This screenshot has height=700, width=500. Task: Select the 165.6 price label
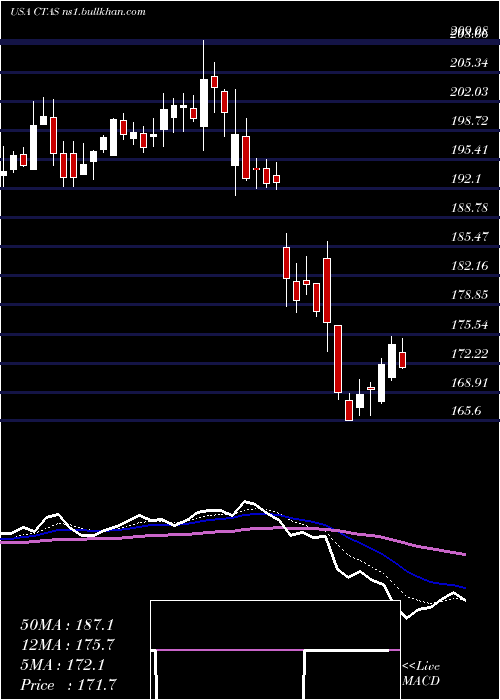467,412
